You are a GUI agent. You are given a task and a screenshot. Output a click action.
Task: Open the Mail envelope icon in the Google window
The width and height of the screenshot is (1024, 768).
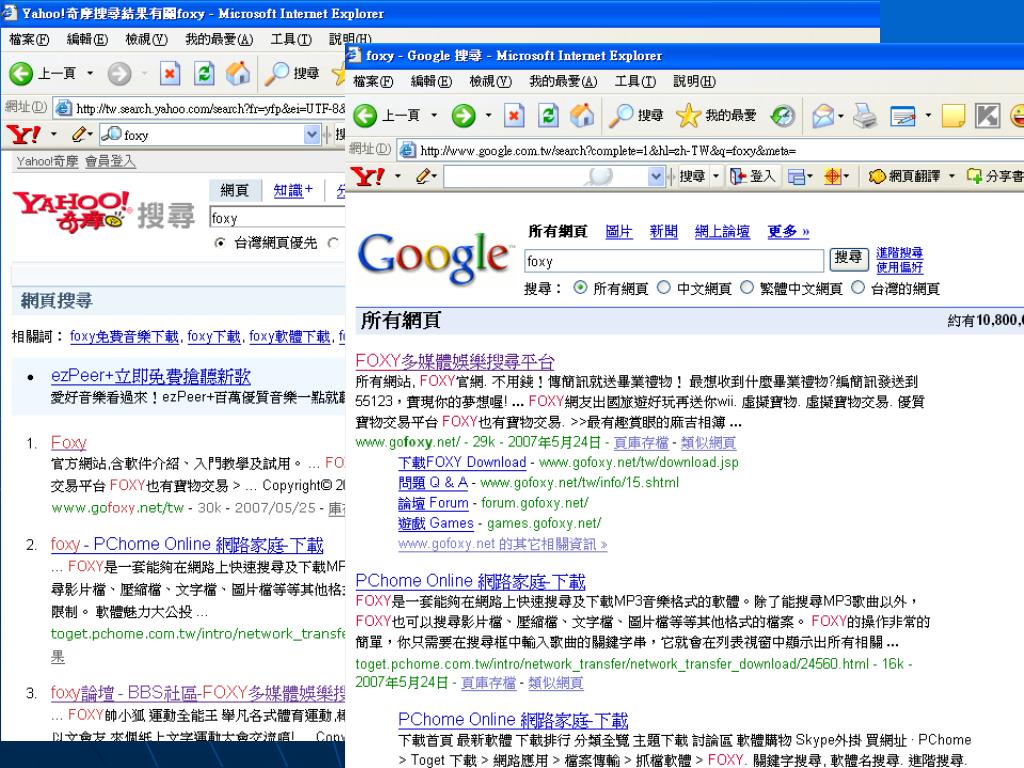point(823,116)
